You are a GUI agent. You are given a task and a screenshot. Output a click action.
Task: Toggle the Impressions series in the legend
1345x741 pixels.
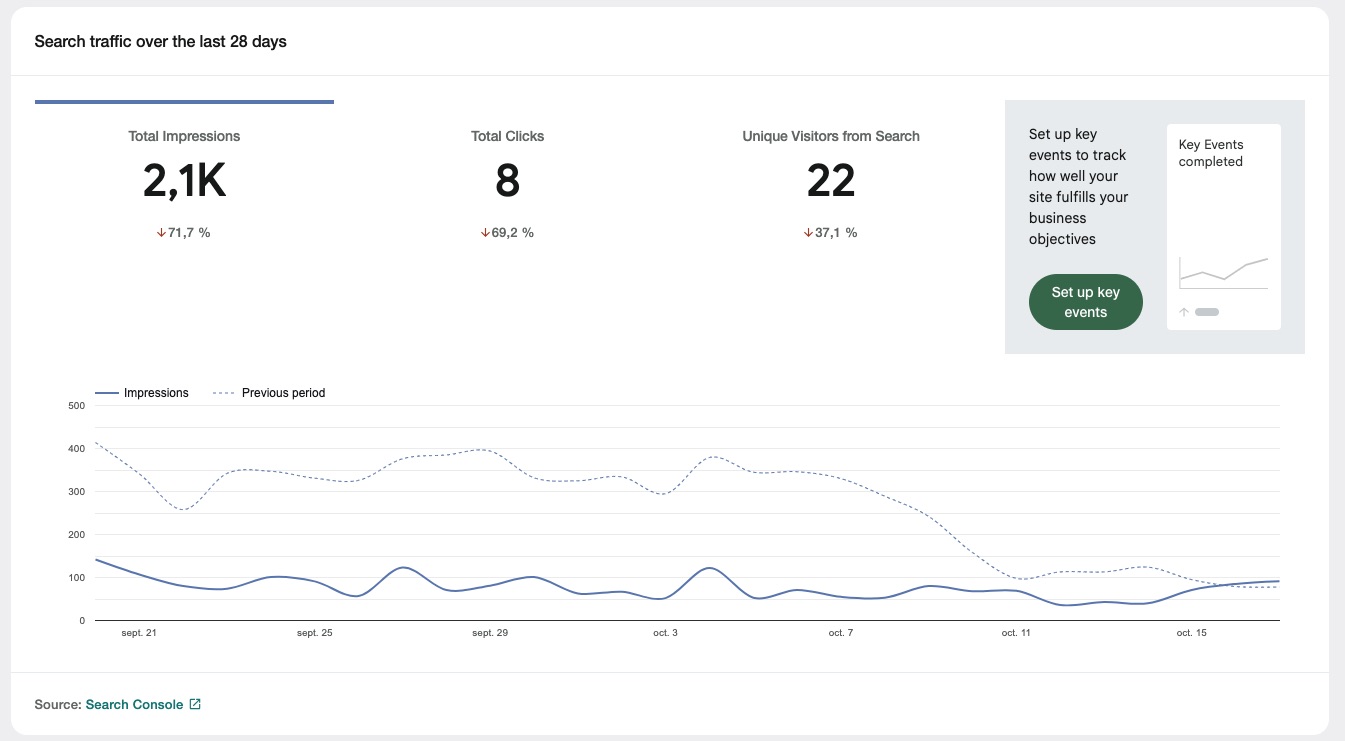pyautogui.click(x=156, y=393)
